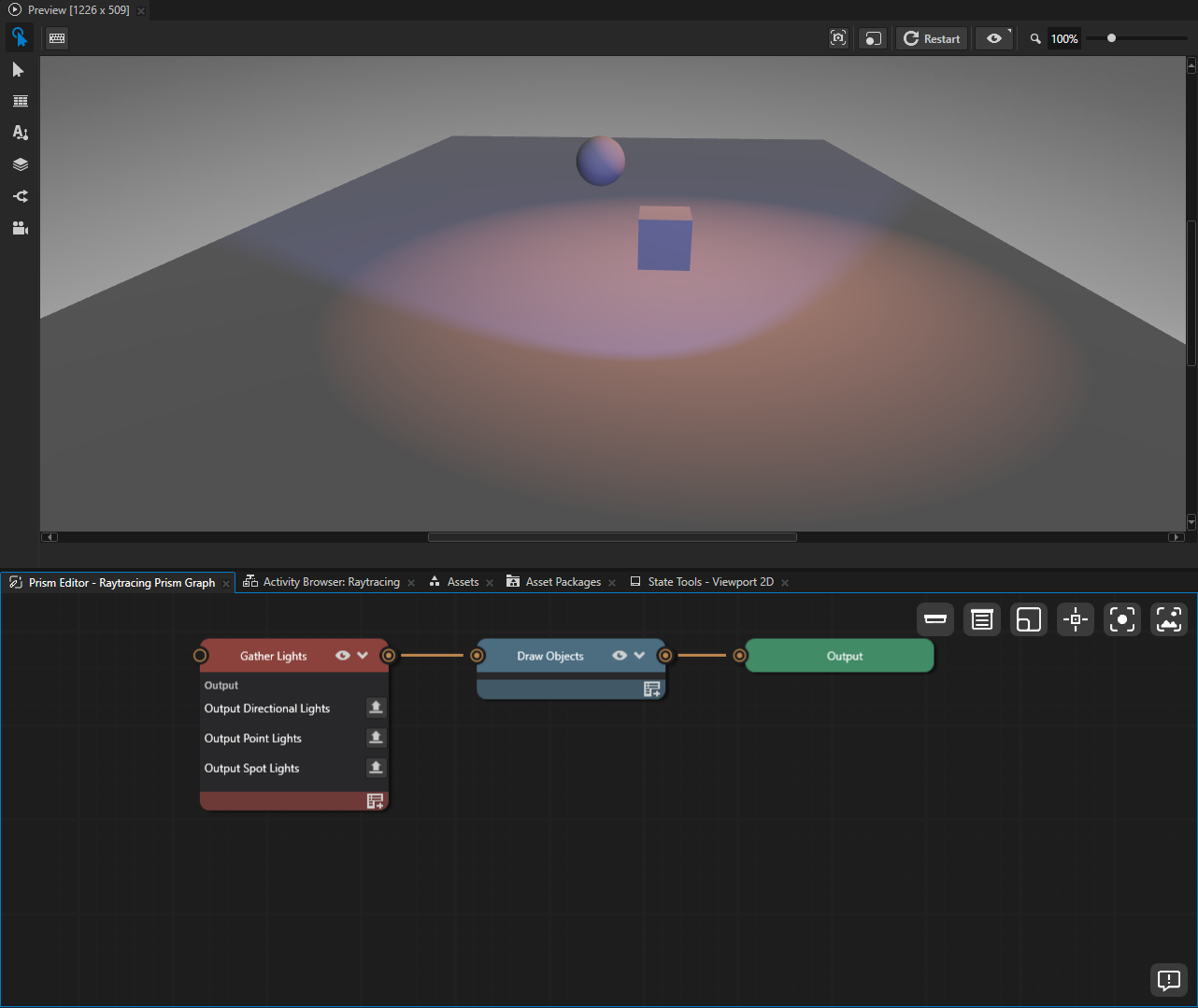The width and height of the screenshot is (1198, 1008).
Task: Toggle Draw Objects node visibility eye
Action: (620, 656)
